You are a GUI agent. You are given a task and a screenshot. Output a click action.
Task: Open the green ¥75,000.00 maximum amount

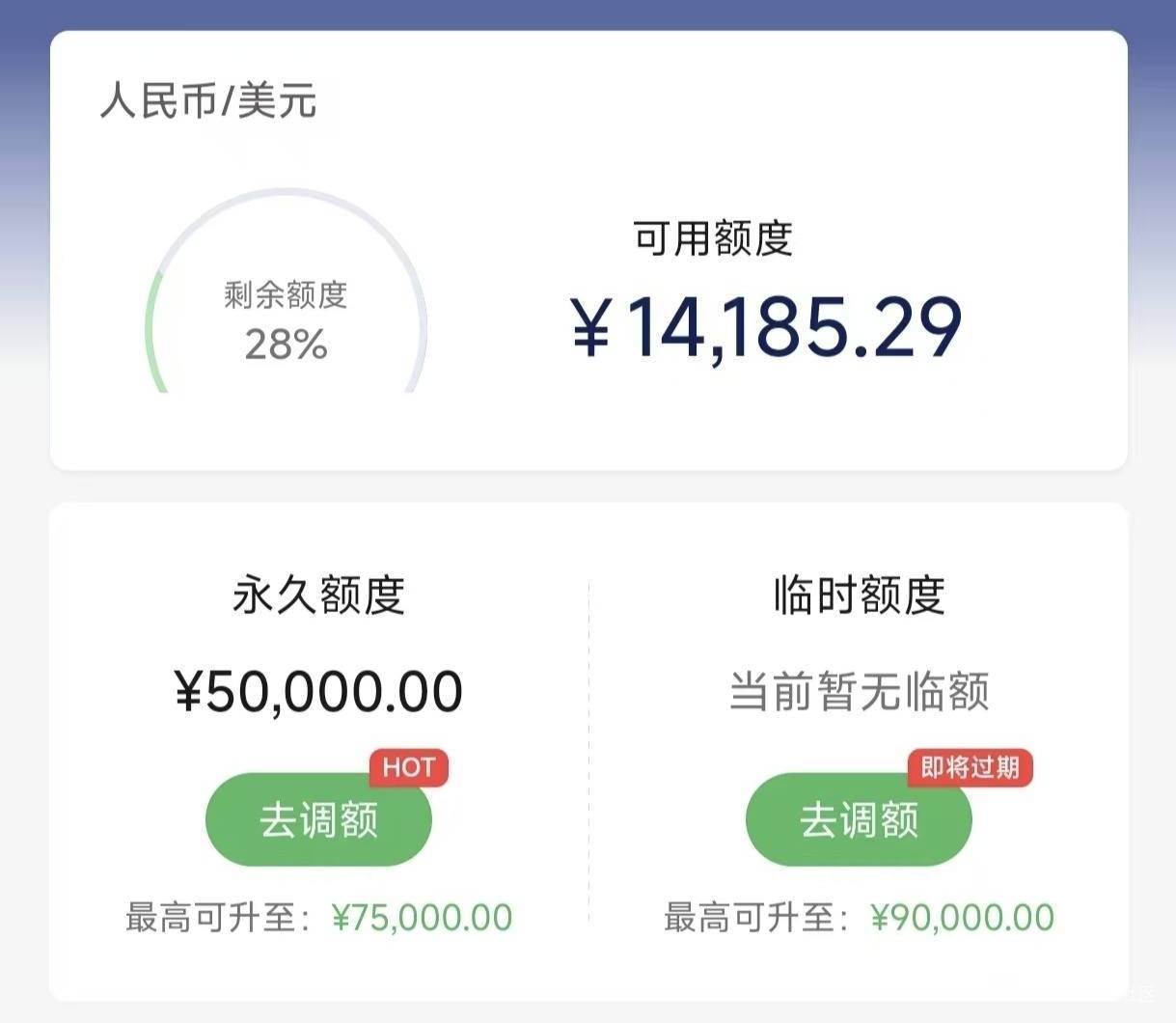coord(422,917)
